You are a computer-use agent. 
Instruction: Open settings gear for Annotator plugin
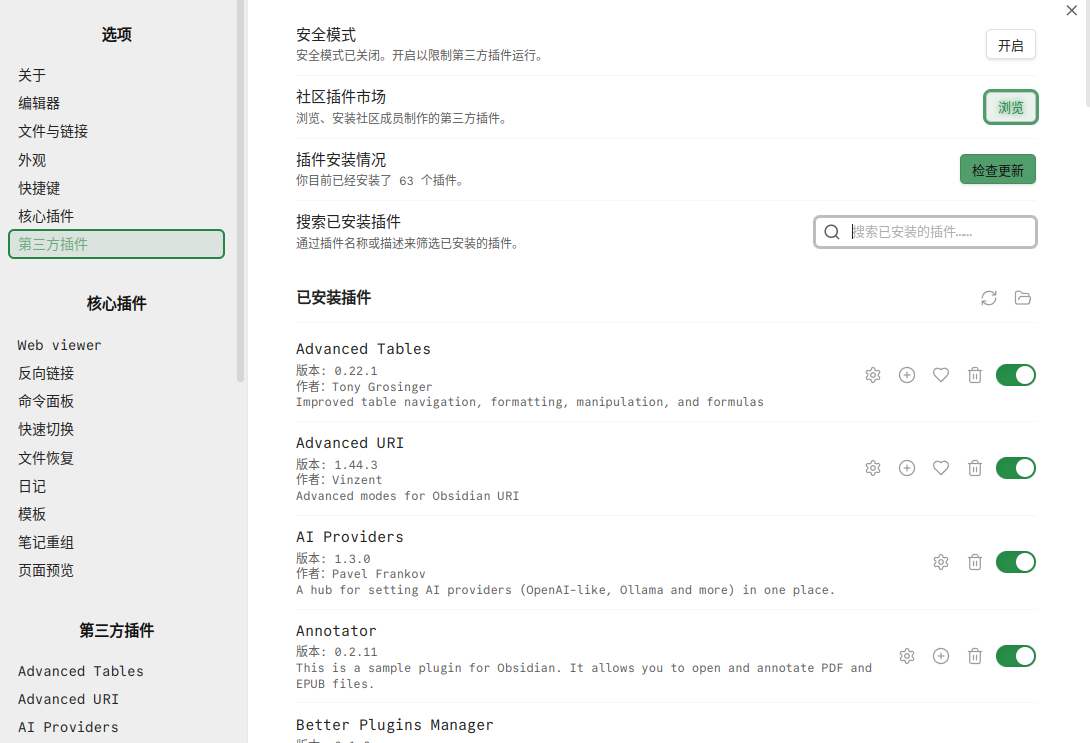(x=907, y=656)
